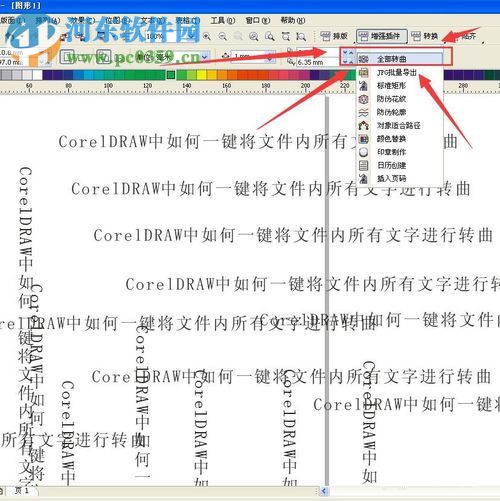This screenshot has height=501, width=500.
Task: Expand the units dropdown arrow
Action: (205, 57)
